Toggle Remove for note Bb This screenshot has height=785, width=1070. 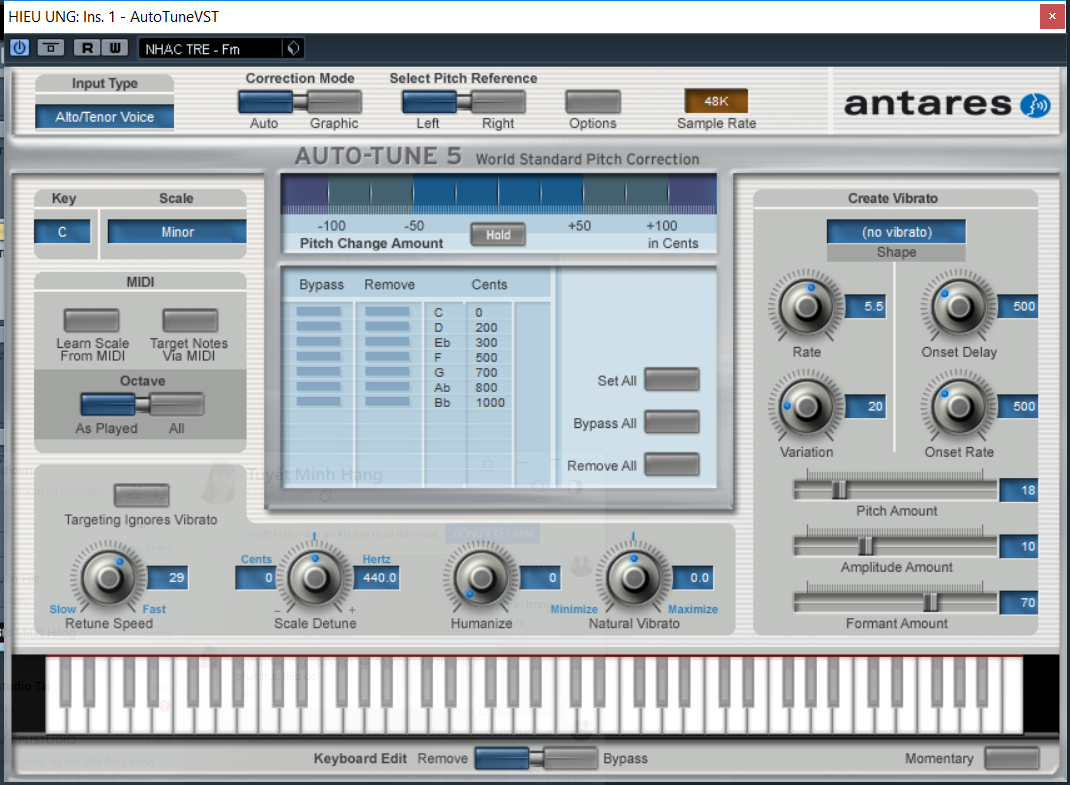[x=387, y=402]
